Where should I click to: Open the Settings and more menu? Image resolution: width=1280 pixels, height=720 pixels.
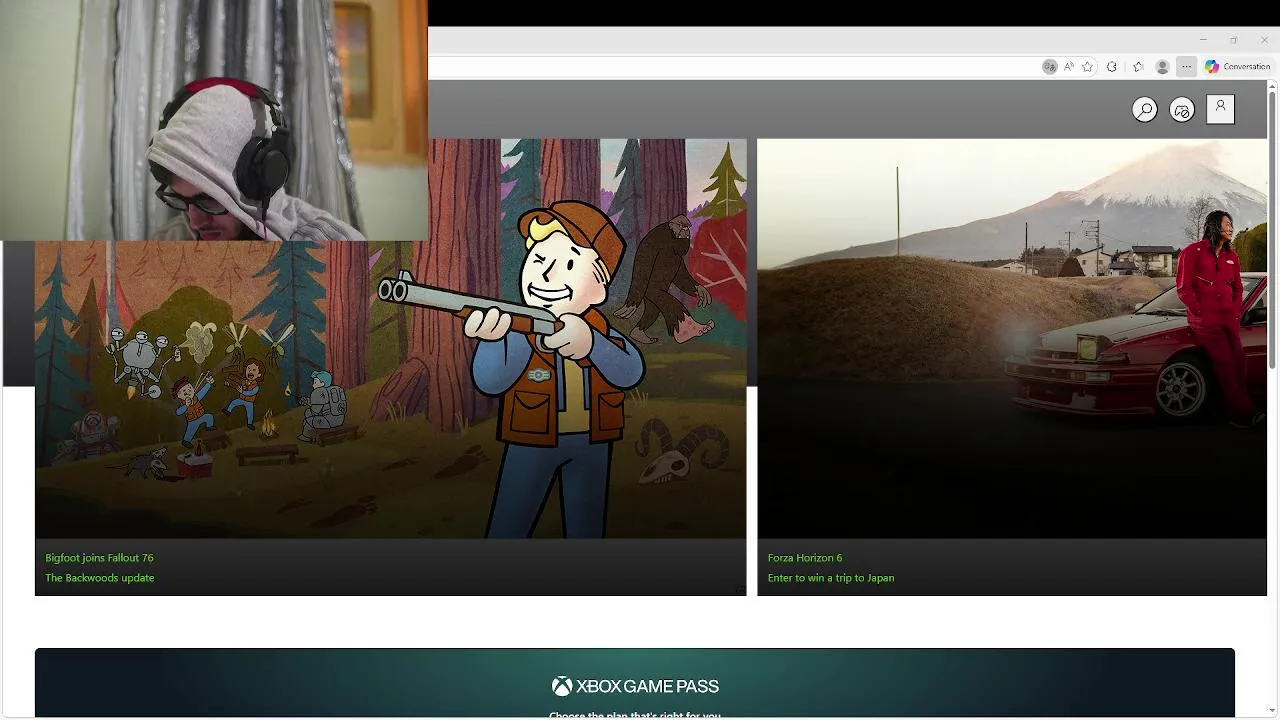tap(1186, 67)
